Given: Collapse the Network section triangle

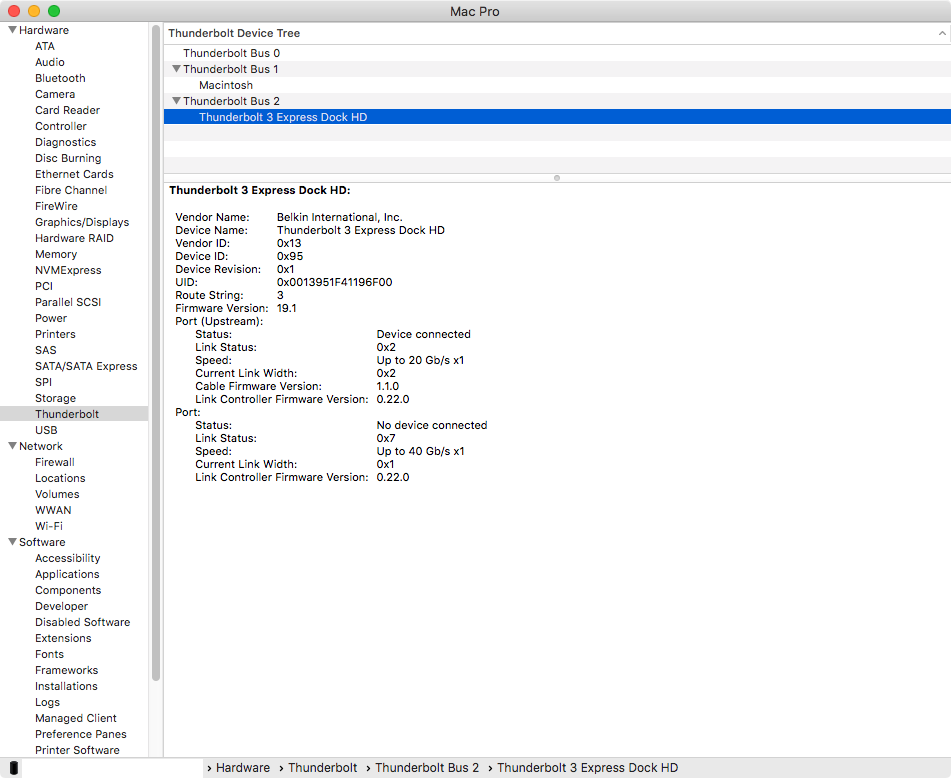Looking at the screenshot, I should click(12, 446).
